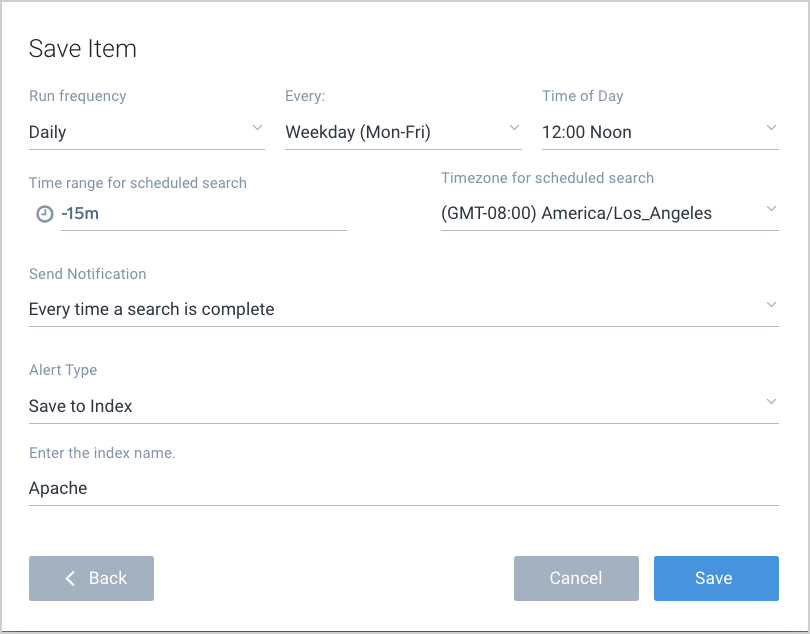Go back using the Back button label

coord(108,578)
